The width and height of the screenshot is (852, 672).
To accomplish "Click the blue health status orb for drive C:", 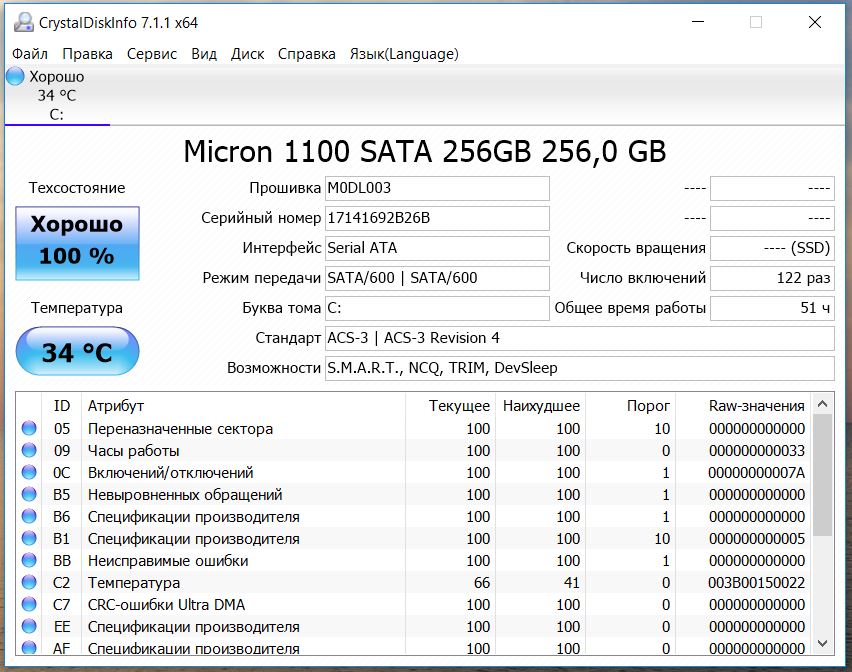I will pos(15,76).
